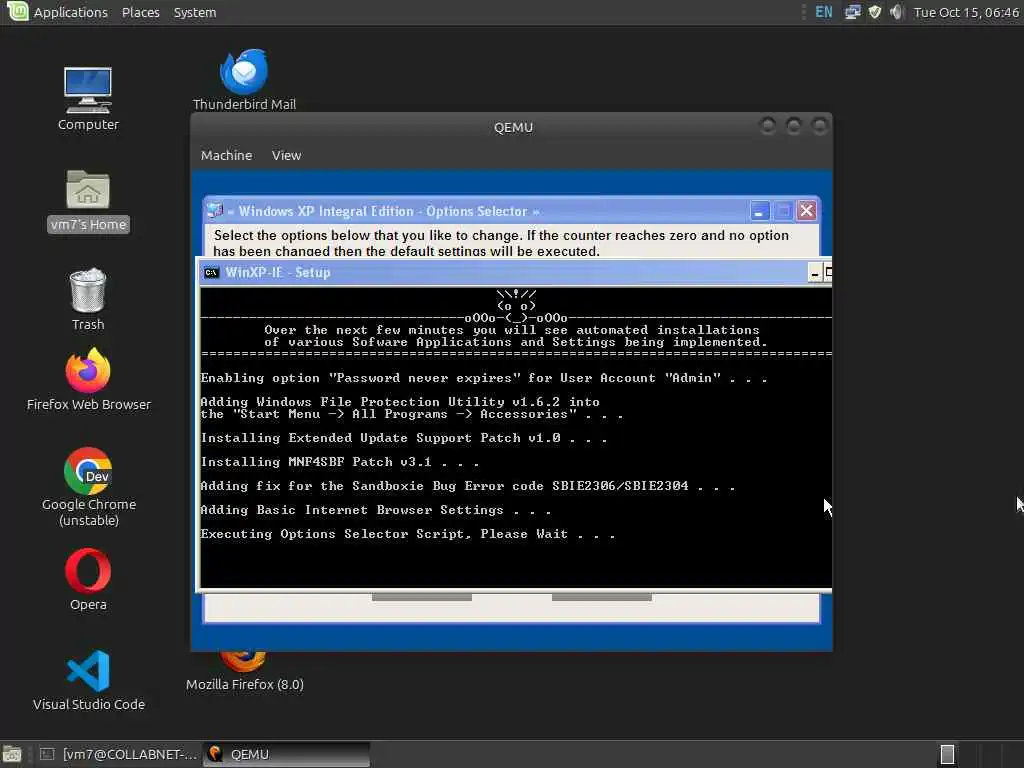1024x768 pixels.
Task: Select the QEMU taskbar item
Action: pyautogui.click(x=287, y=754)
